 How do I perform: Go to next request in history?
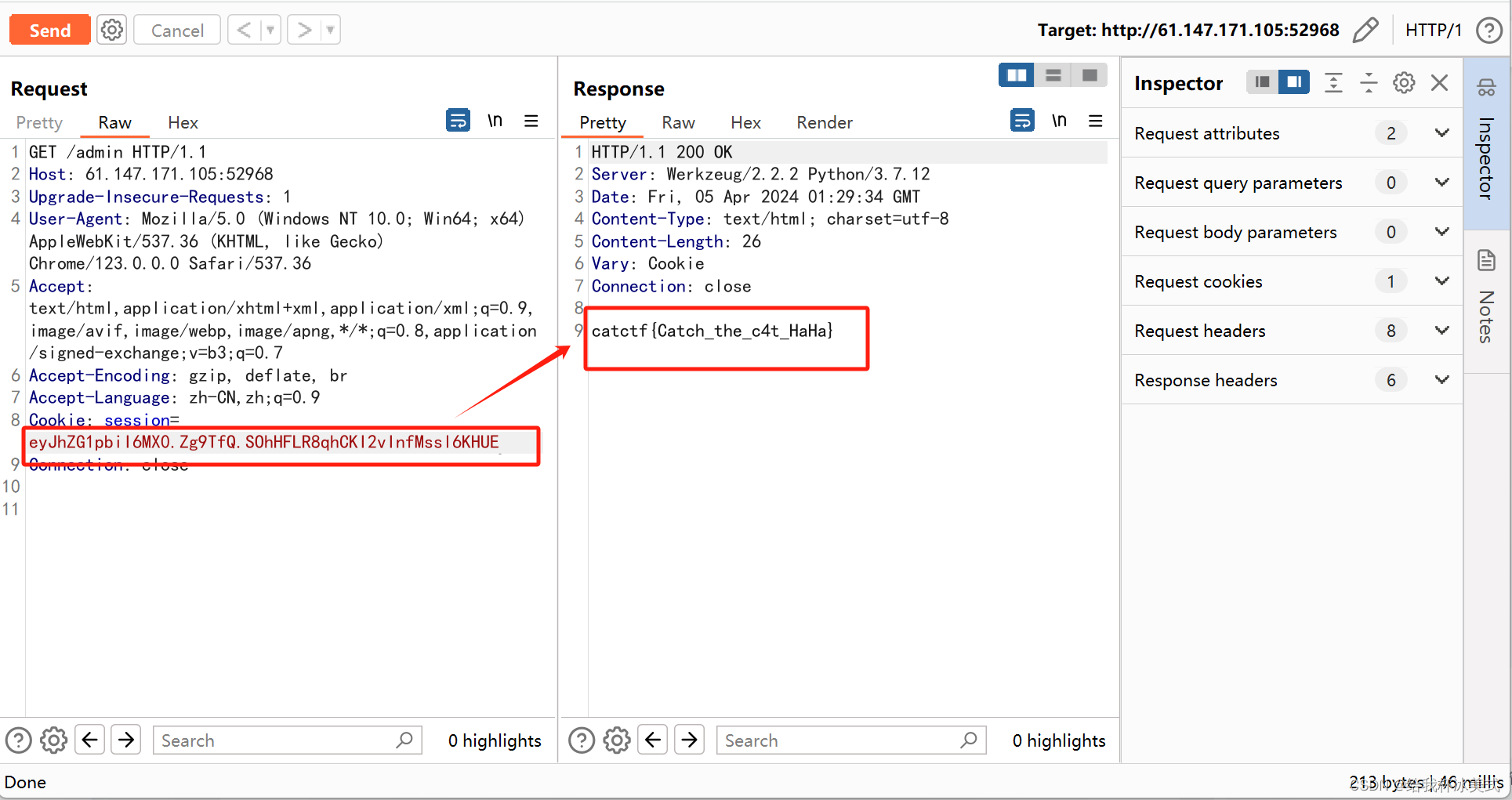304,31
